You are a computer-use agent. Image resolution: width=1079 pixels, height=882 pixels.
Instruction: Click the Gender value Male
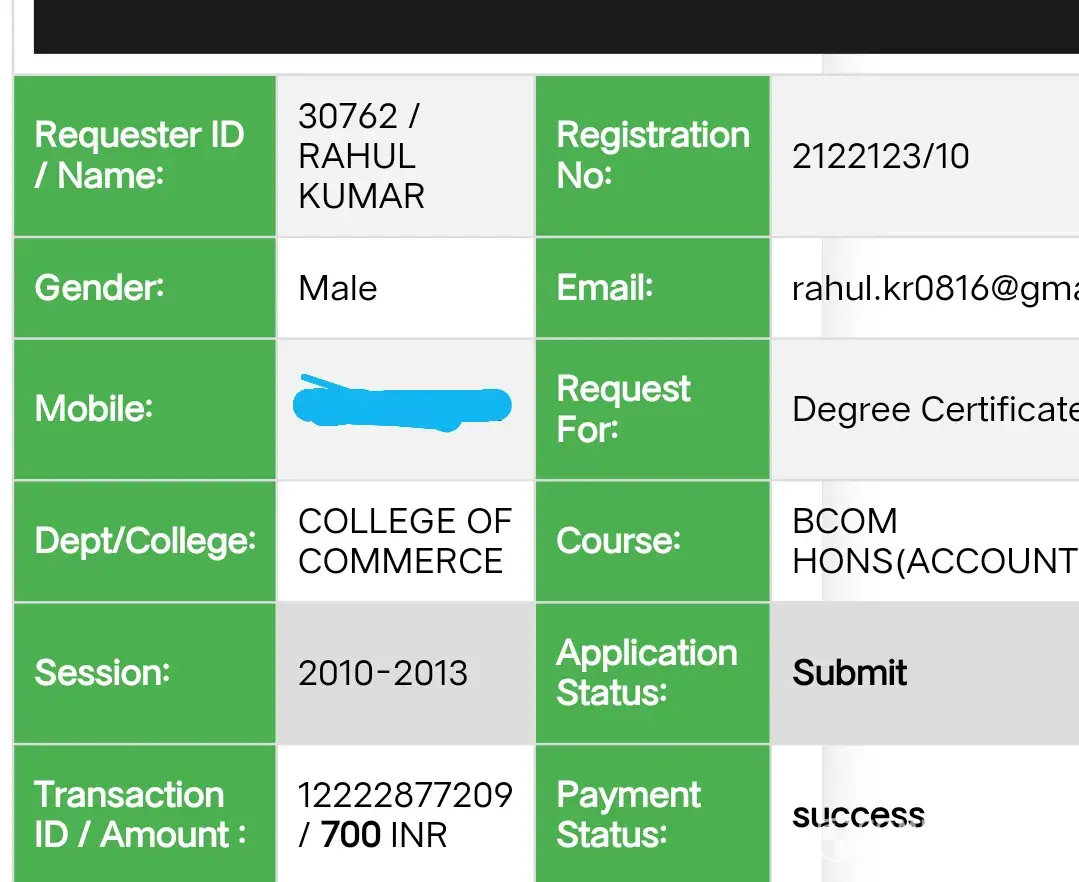click(x=338, y=289)
